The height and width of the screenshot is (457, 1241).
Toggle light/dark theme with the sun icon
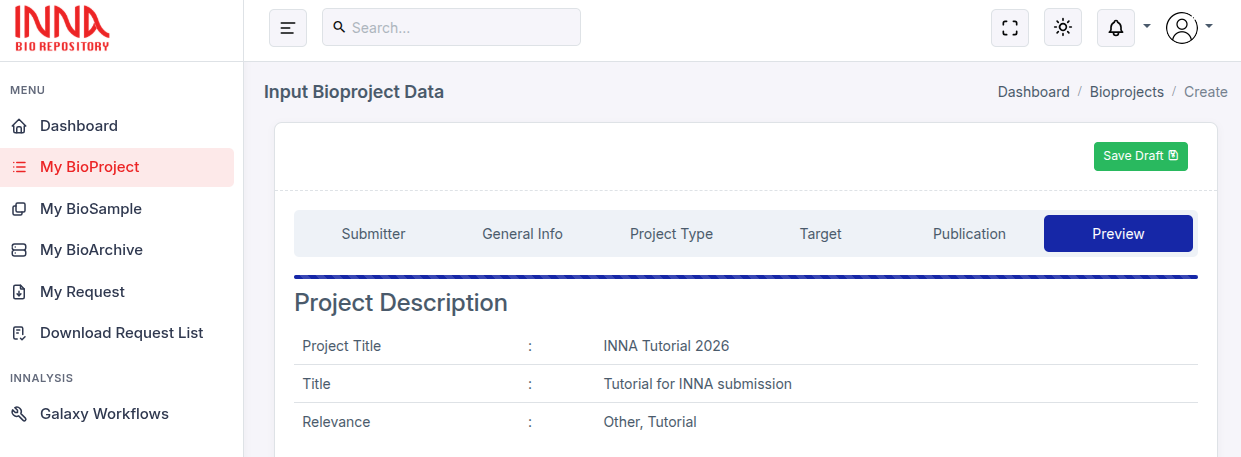[1063, 27]
